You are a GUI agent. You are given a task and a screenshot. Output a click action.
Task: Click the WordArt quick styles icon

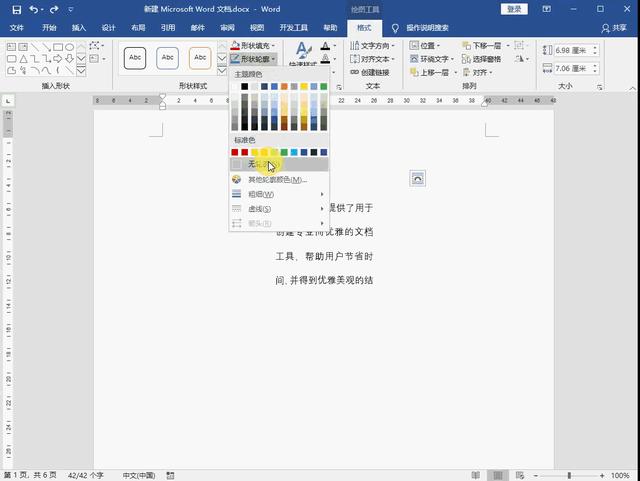point(303,53)
